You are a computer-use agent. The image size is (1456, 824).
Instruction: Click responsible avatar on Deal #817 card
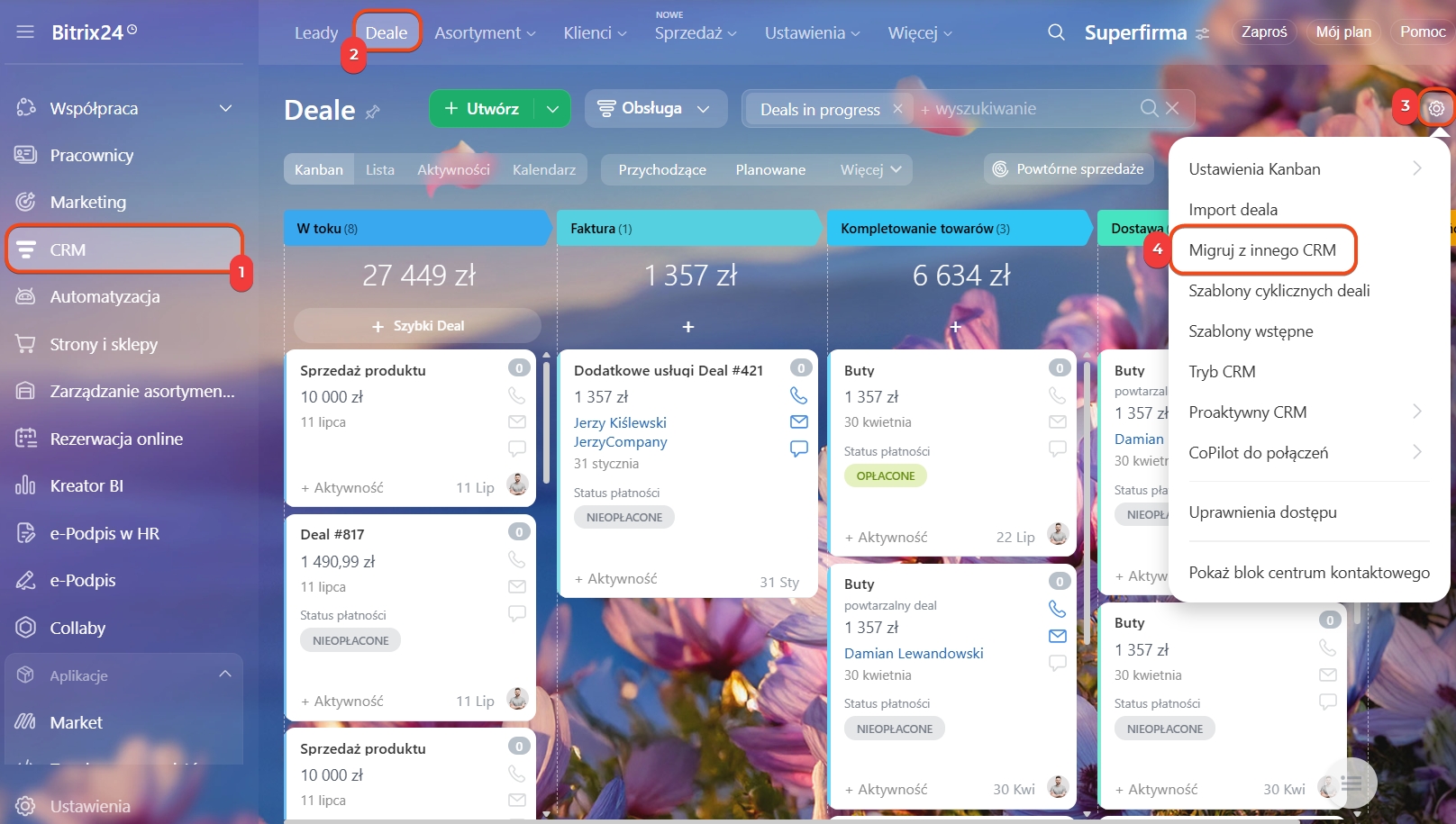[517, 698]
